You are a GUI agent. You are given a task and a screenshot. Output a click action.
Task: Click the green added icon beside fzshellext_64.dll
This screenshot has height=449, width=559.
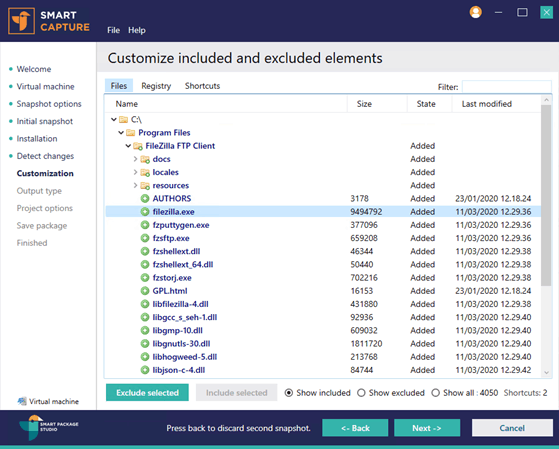coord(145,265)
